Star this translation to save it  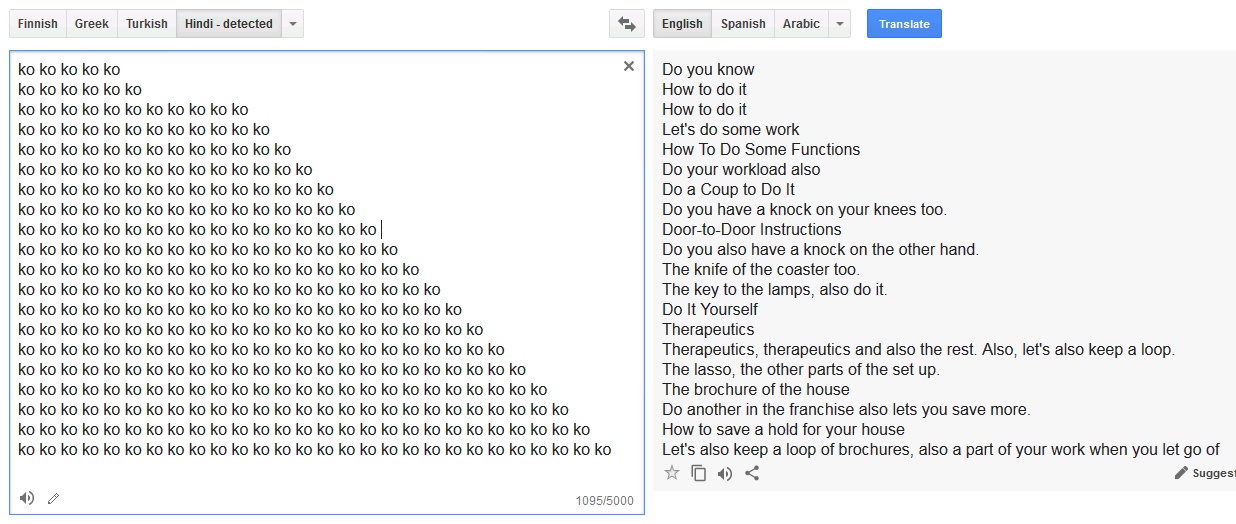click(672, 473)
